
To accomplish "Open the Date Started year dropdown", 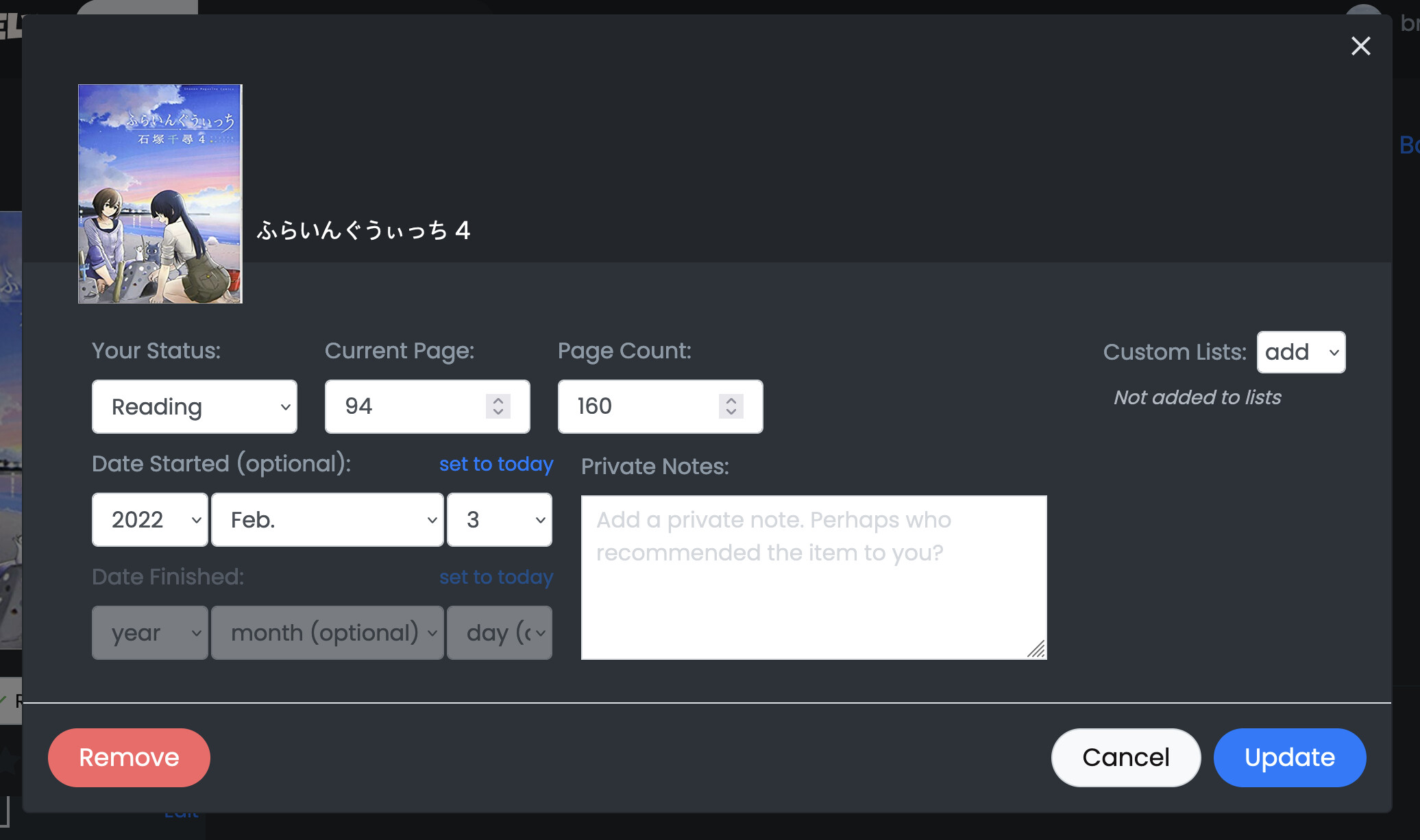I will click(150, 520).
